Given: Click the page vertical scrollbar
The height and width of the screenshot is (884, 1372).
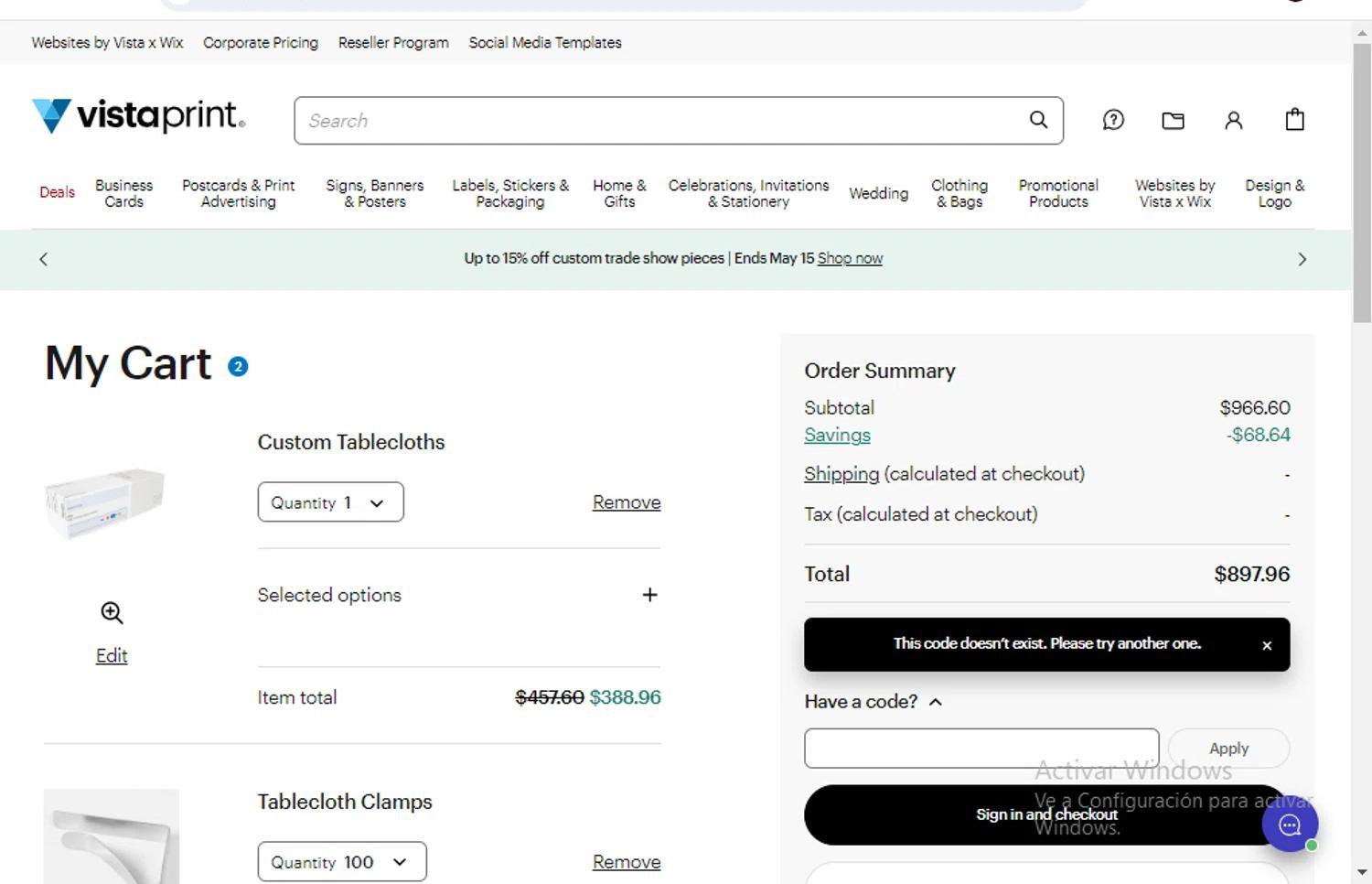Looking at the screenshot, I should (1362, 182).
